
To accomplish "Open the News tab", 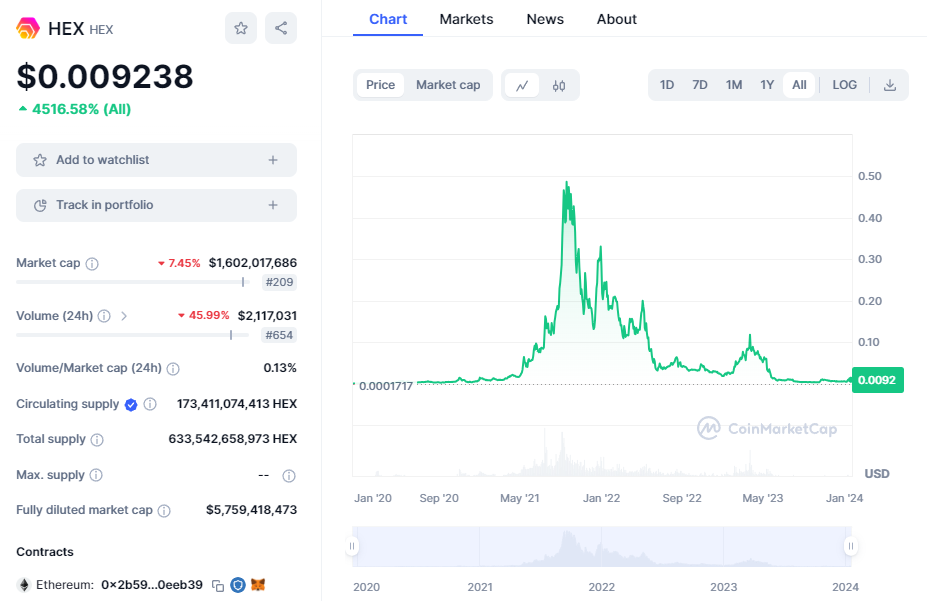I will click(545, 19).
